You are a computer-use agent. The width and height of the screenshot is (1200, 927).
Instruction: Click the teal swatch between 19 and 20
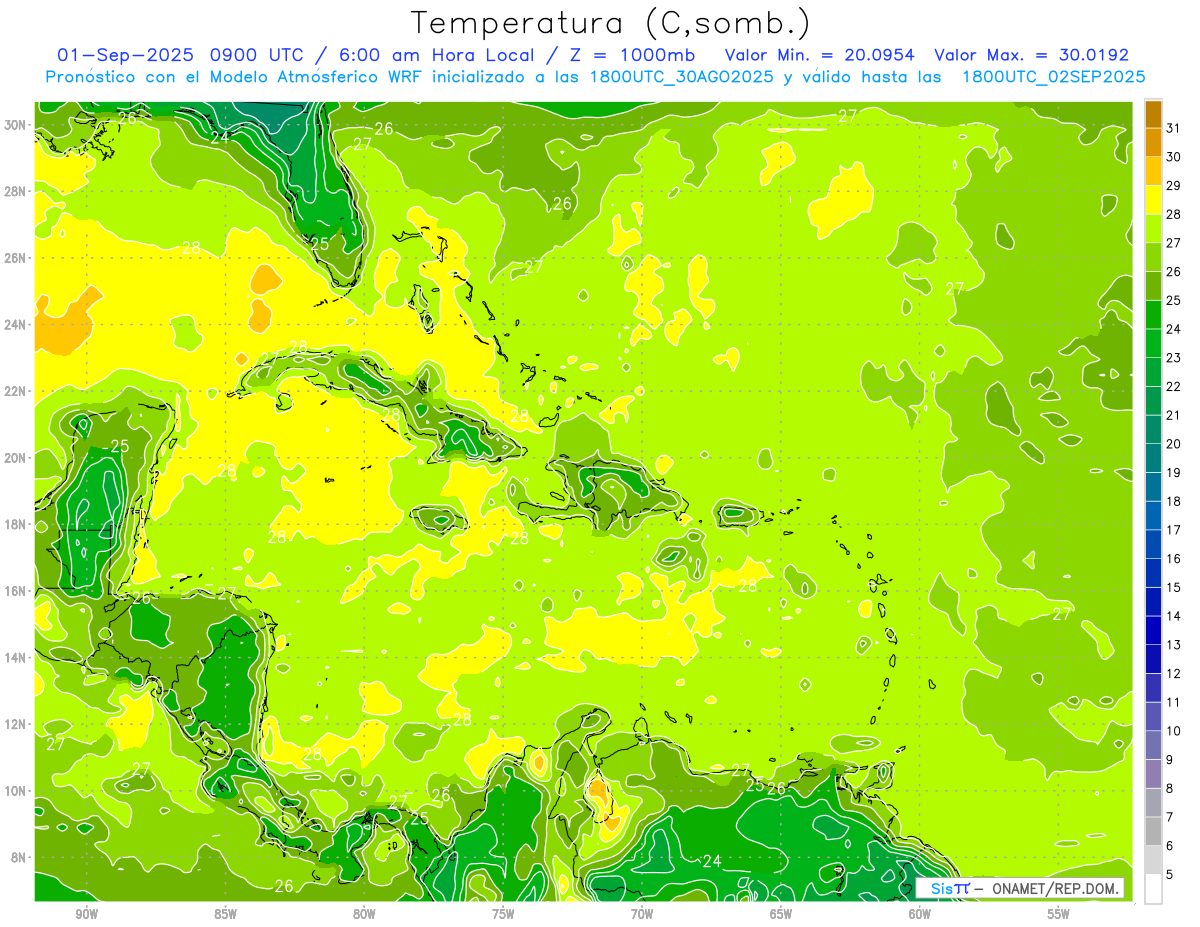click(x=1153, y=458)
